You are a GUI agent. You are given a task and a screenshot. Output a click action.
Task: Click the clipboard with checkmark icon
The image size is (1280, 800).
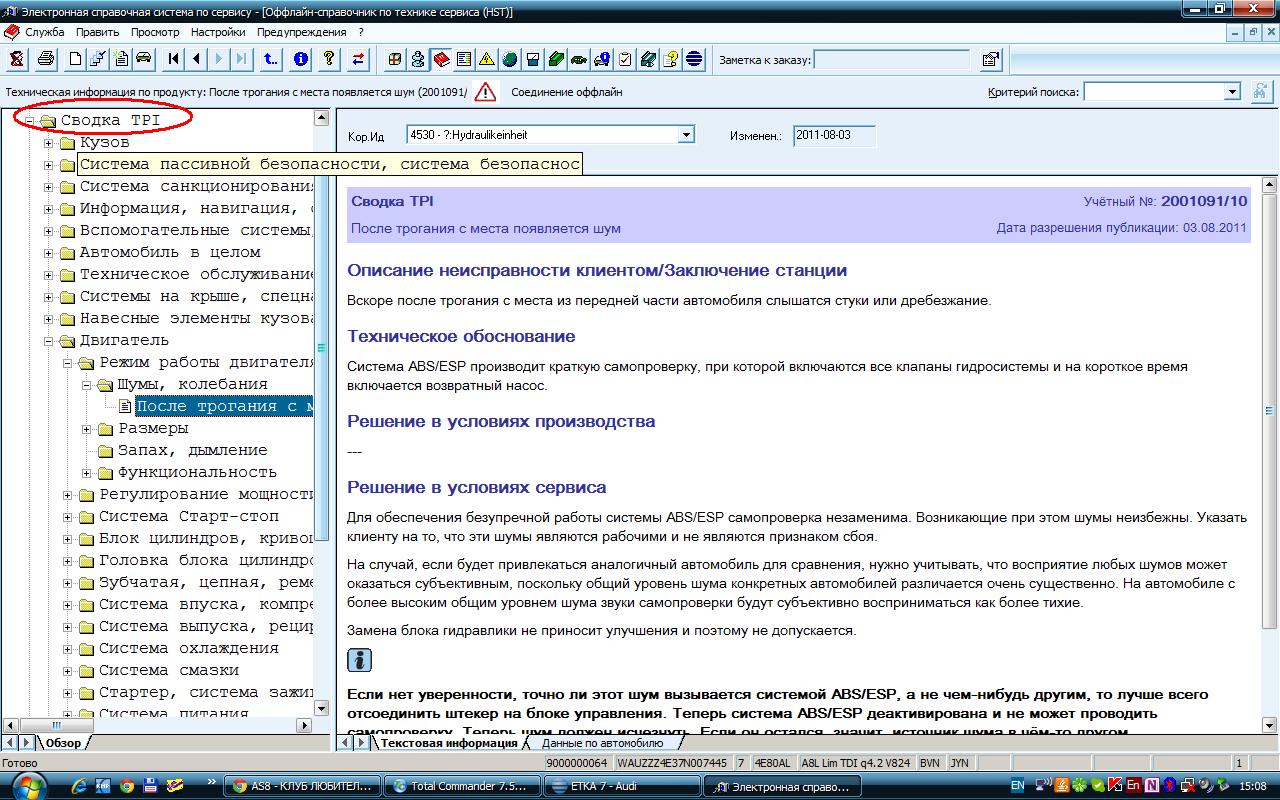click(x=625, y=59)
